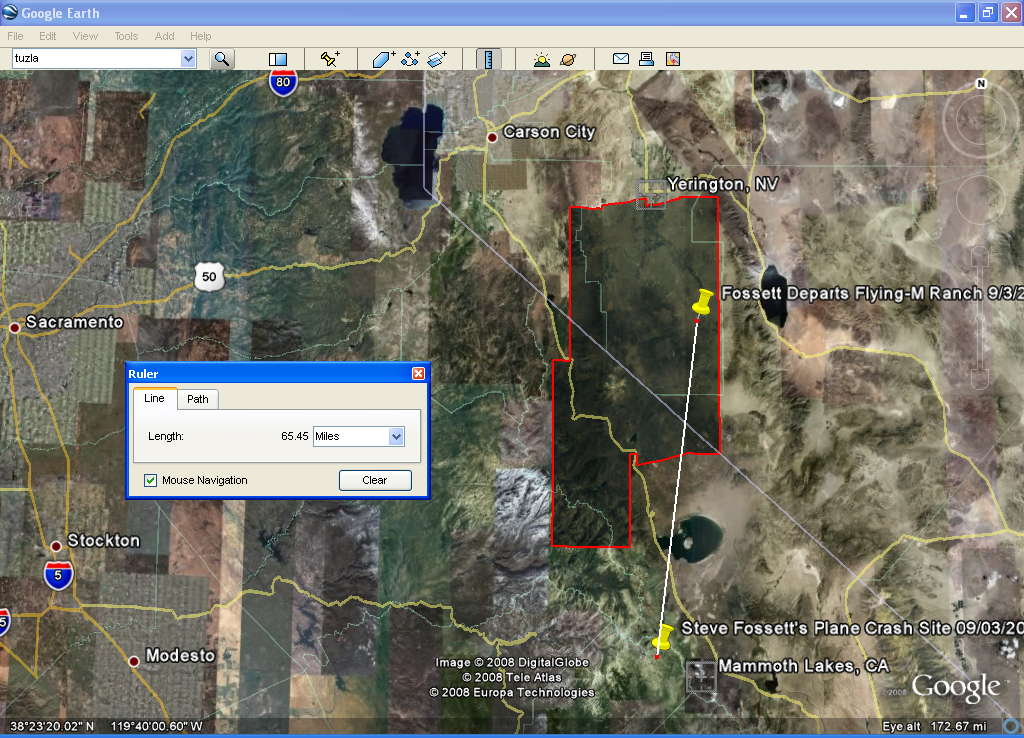The width and height of the screenshot is (1024, 738).
Task: Open the Tools menu
Action: coord(126,36)
